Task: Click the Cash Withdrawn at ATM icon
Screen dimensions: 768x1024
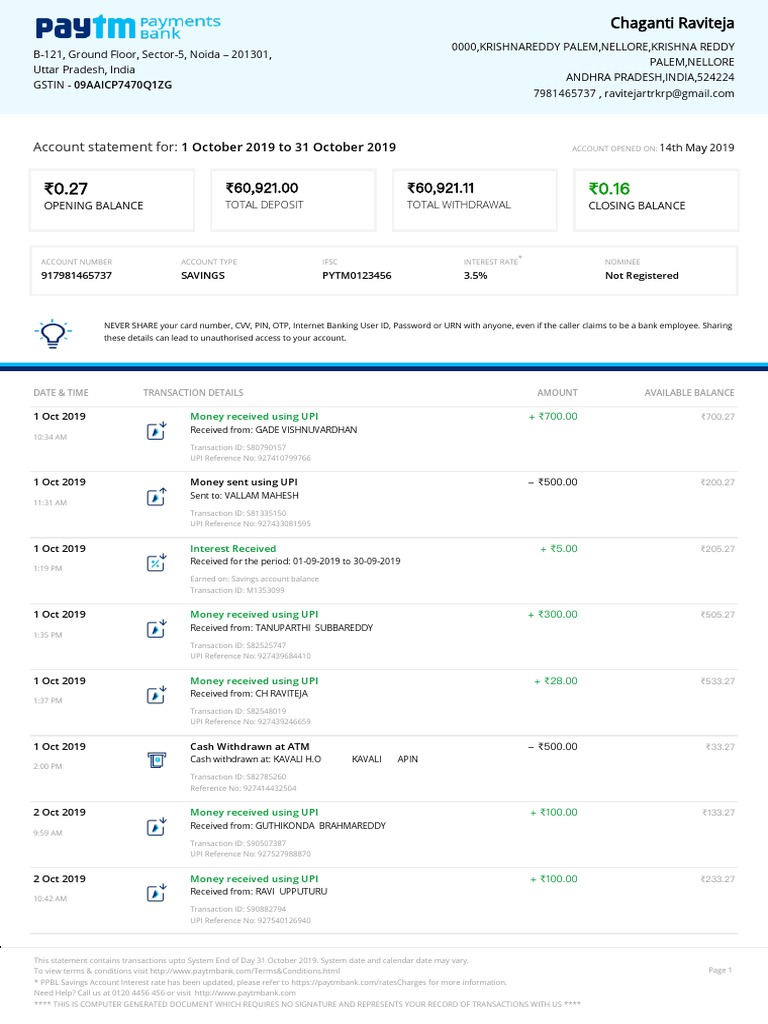Action: tap(156, 760)
